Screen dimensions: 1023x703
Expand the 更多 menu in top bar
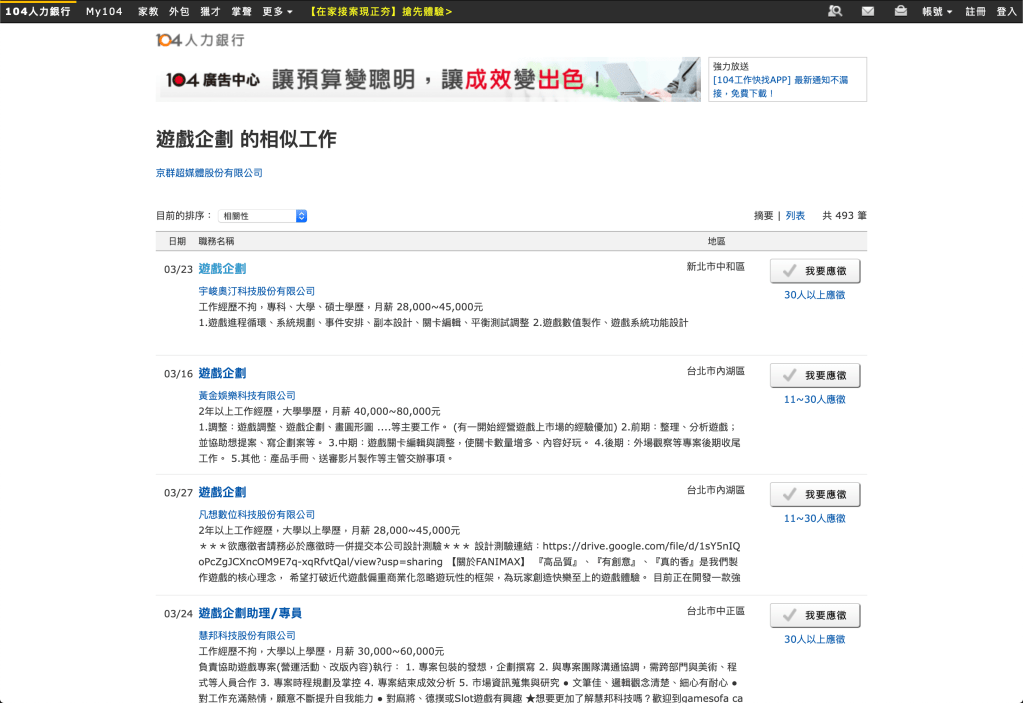pos(277,11)
